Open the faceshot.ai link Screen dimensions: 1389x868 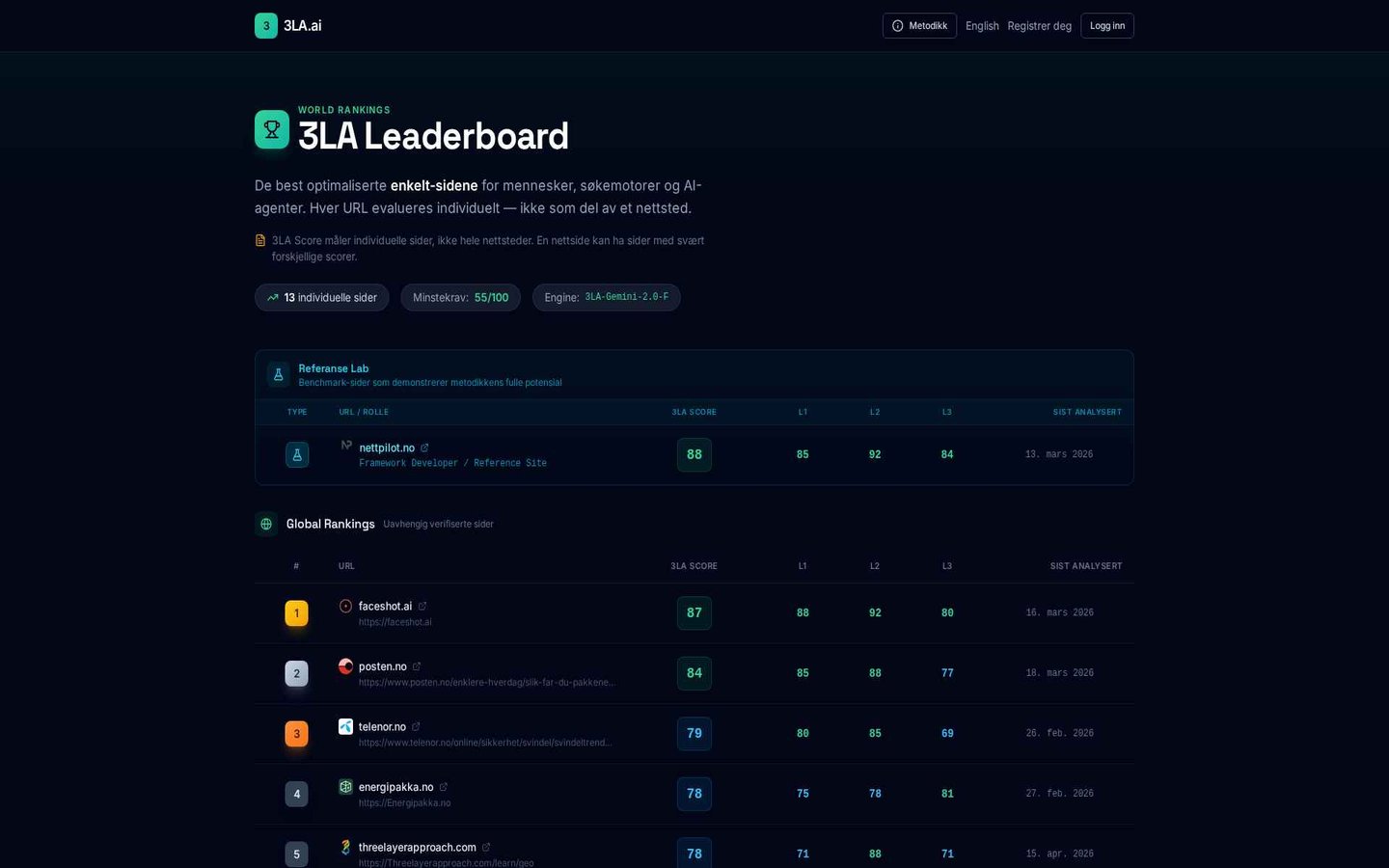pos(385,606)
